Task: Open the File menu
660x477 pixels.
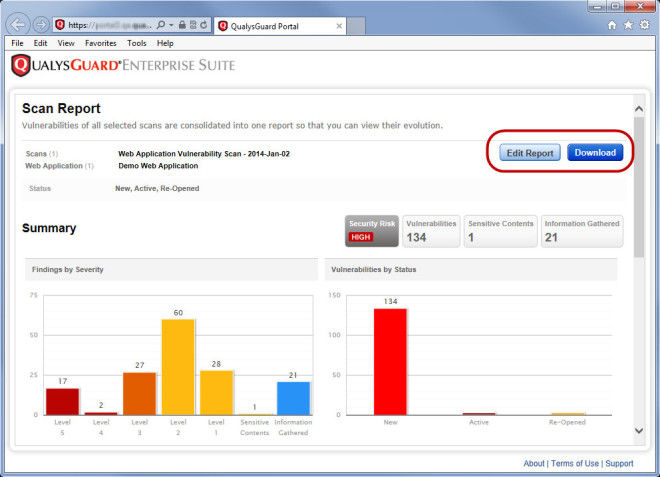Action: 17,43
